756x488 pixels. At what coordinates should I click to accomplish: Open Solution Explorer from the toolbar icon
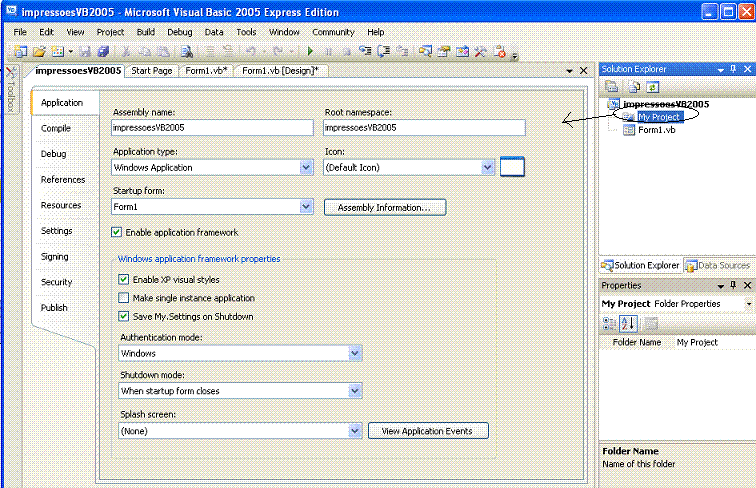tap(425, 51)
